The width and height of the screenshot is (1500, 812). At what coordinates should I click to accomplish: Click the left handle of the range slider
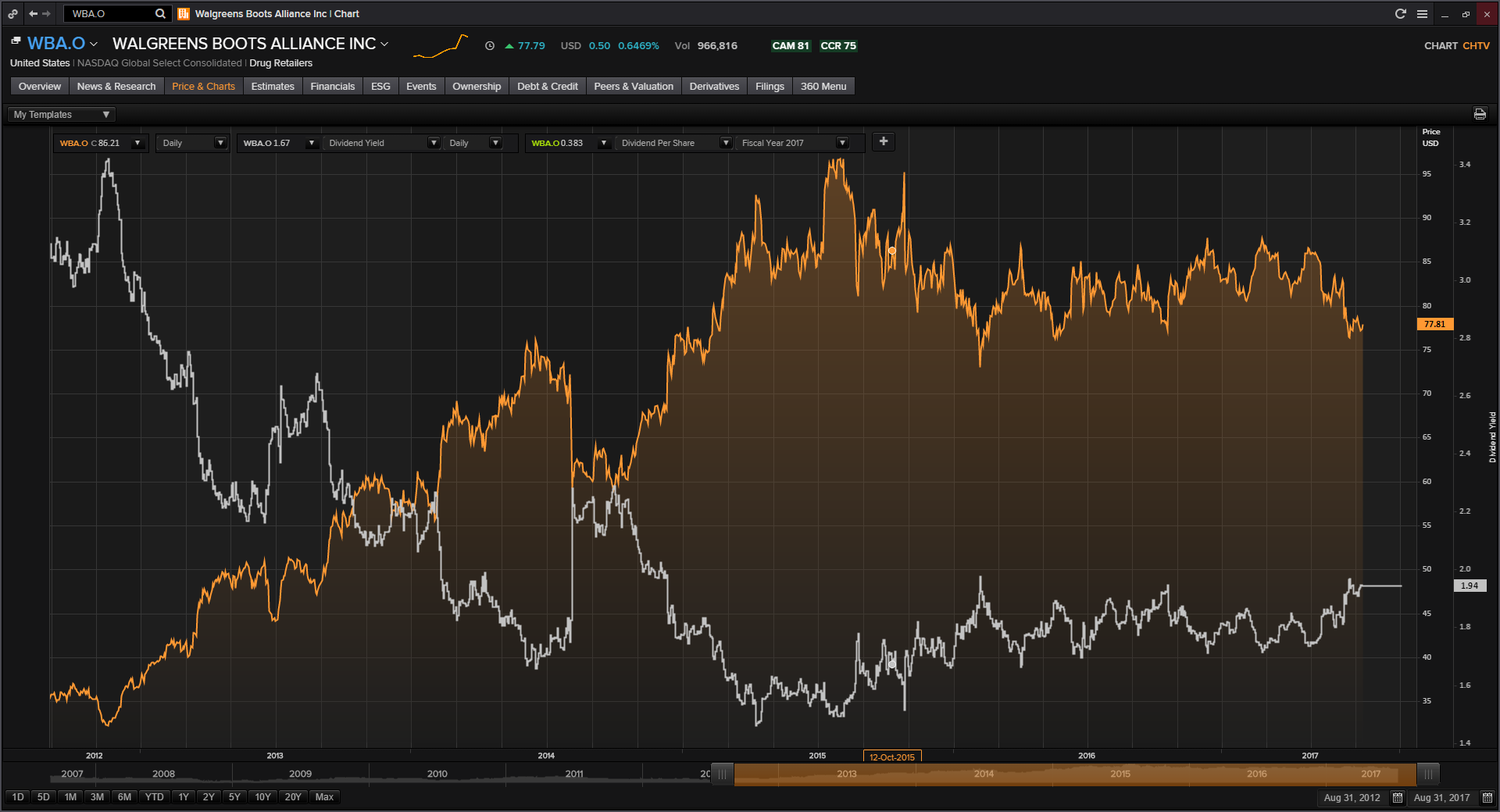tap(723, 775)
